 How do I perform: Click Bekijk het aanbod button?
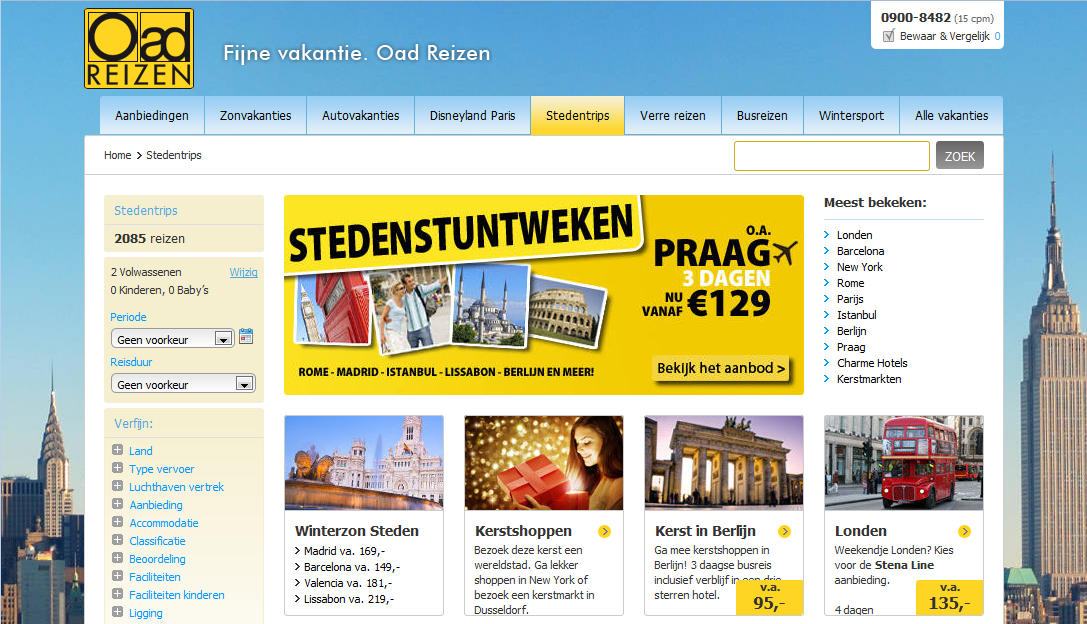(721, 368)
